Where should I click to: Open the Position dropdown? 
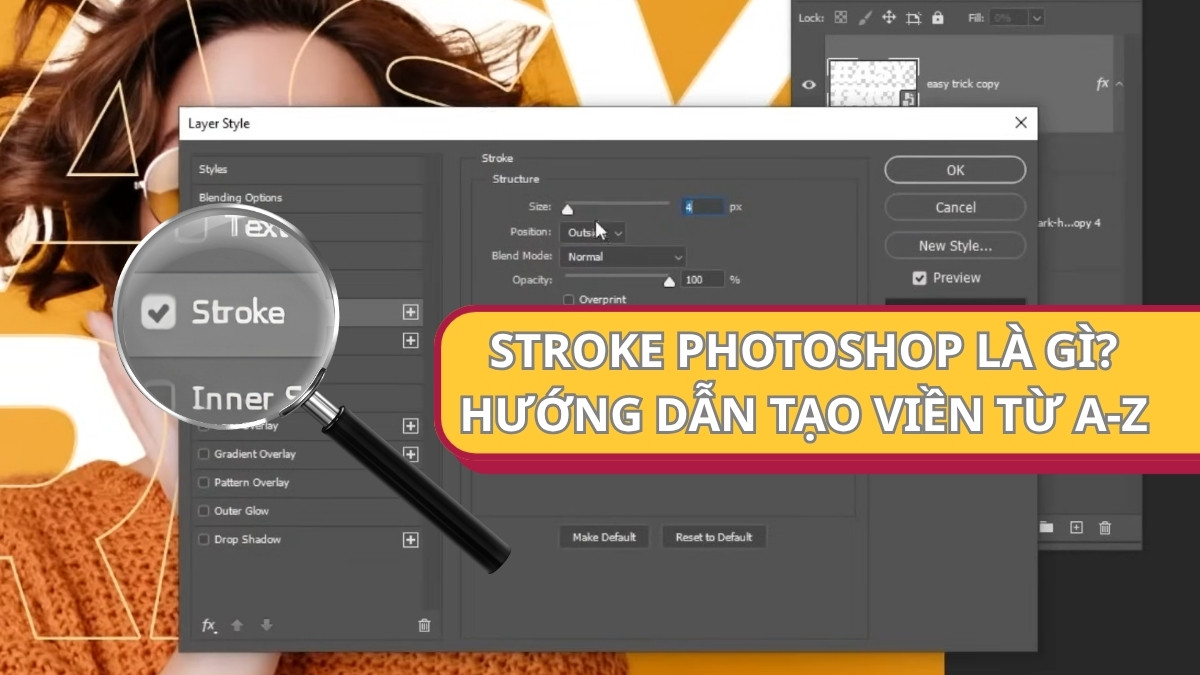click(592, 232)
